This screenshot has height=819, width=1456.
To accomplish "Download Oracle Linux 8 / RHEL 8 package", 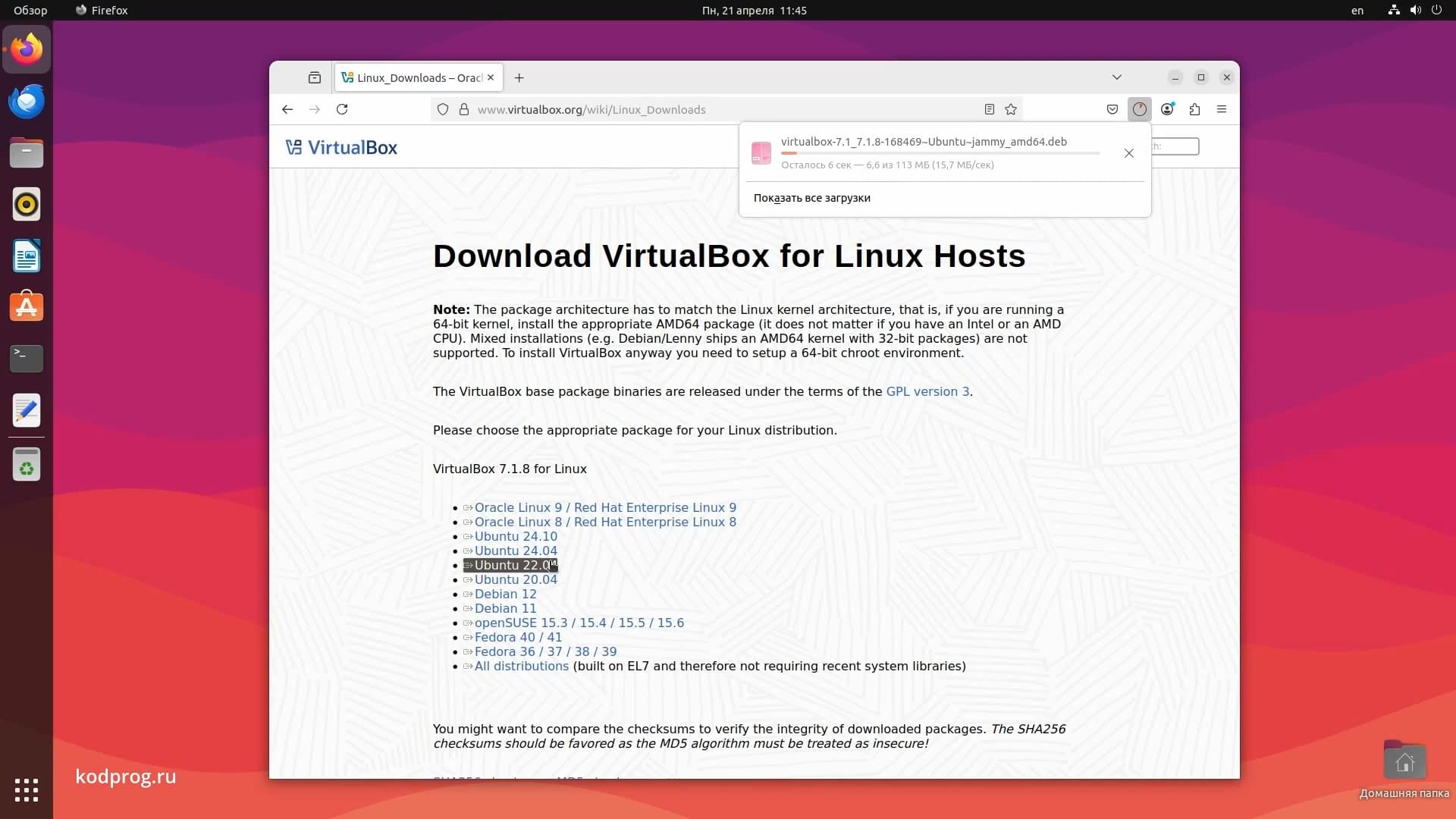I will [605, 522].
